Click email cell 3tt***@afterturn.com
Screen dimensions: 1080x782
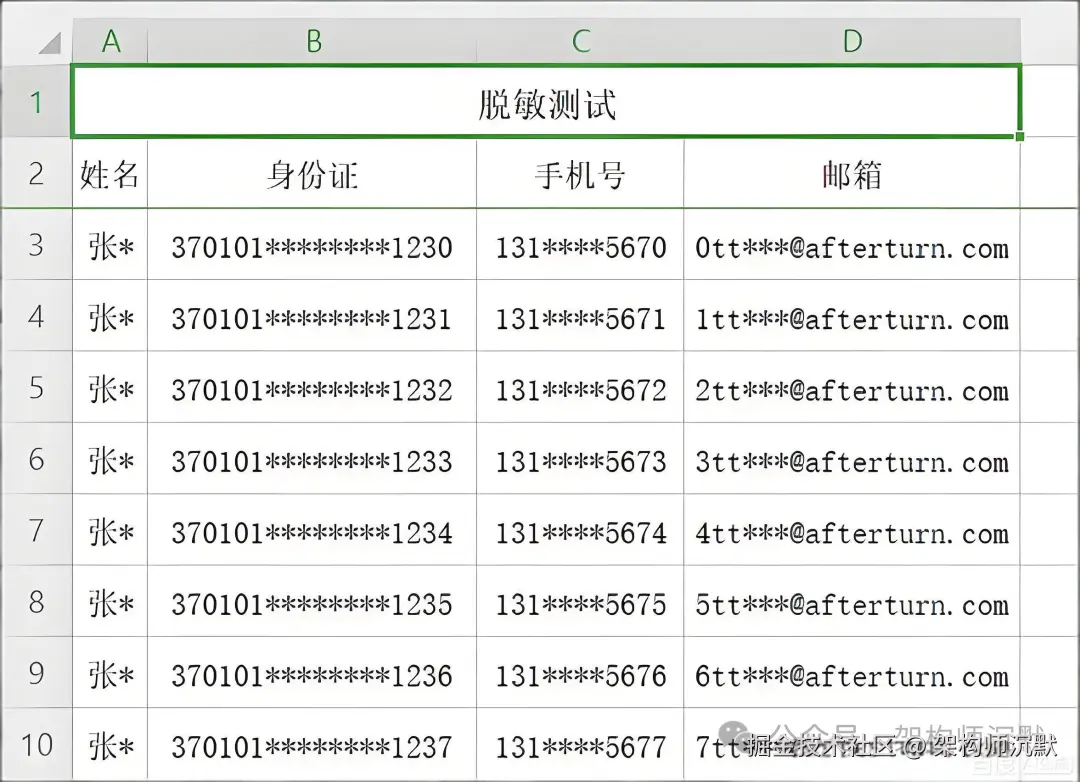(x=852, y=459)
